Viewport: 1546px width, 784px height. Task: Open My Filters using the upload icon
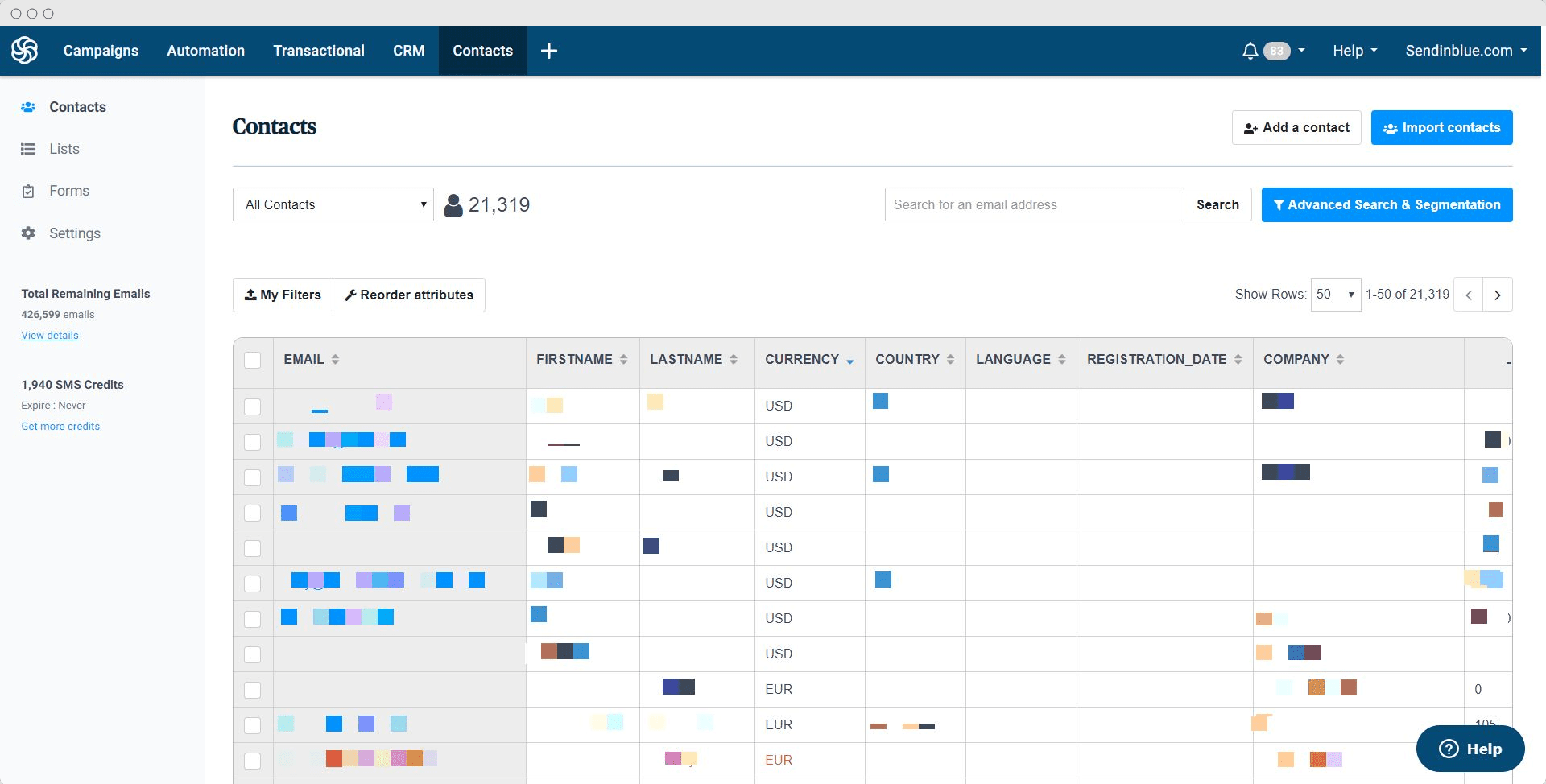(x=250, y=295)
